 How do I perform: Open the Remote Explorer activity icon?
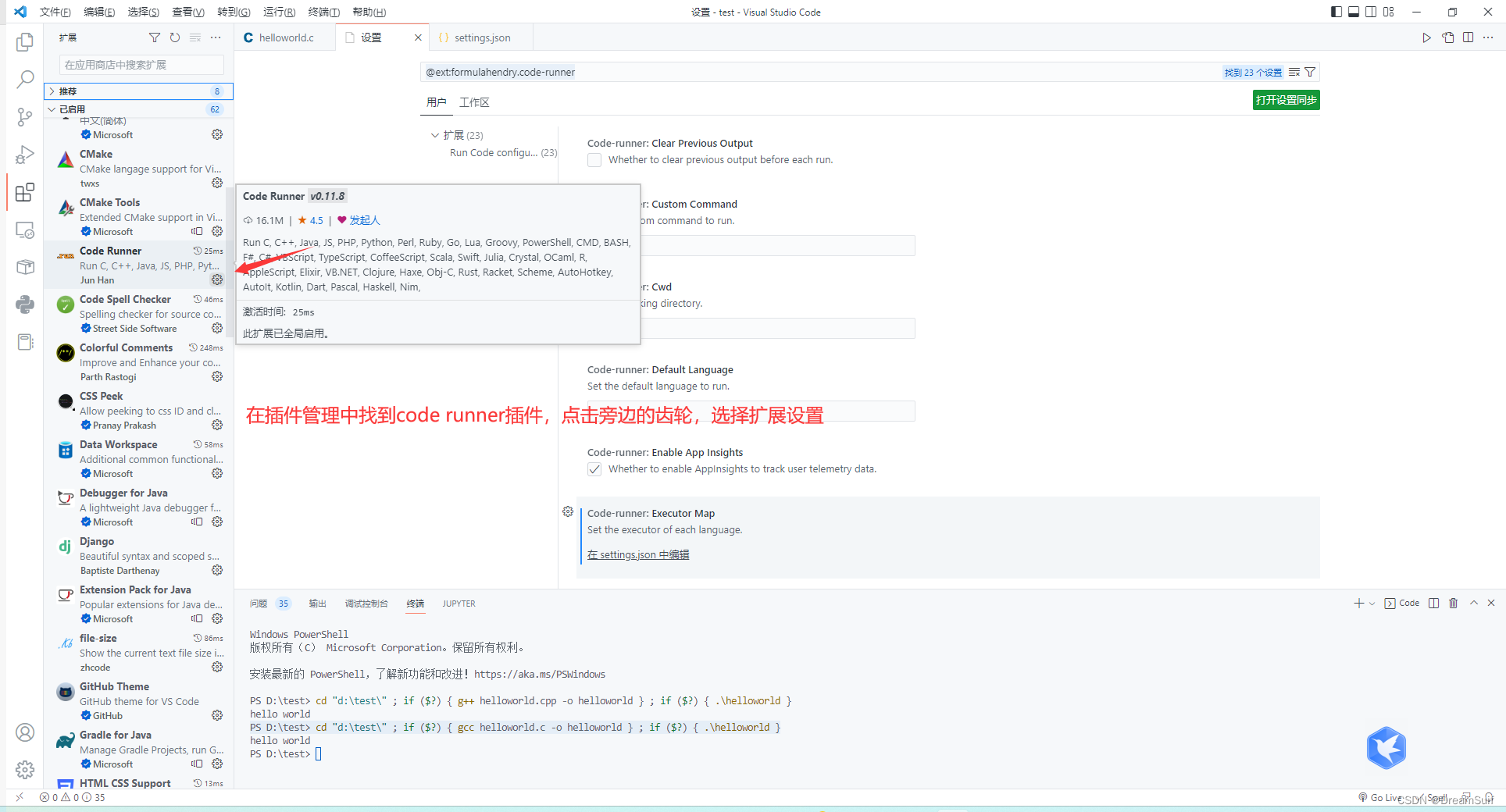tap(25, 230)
